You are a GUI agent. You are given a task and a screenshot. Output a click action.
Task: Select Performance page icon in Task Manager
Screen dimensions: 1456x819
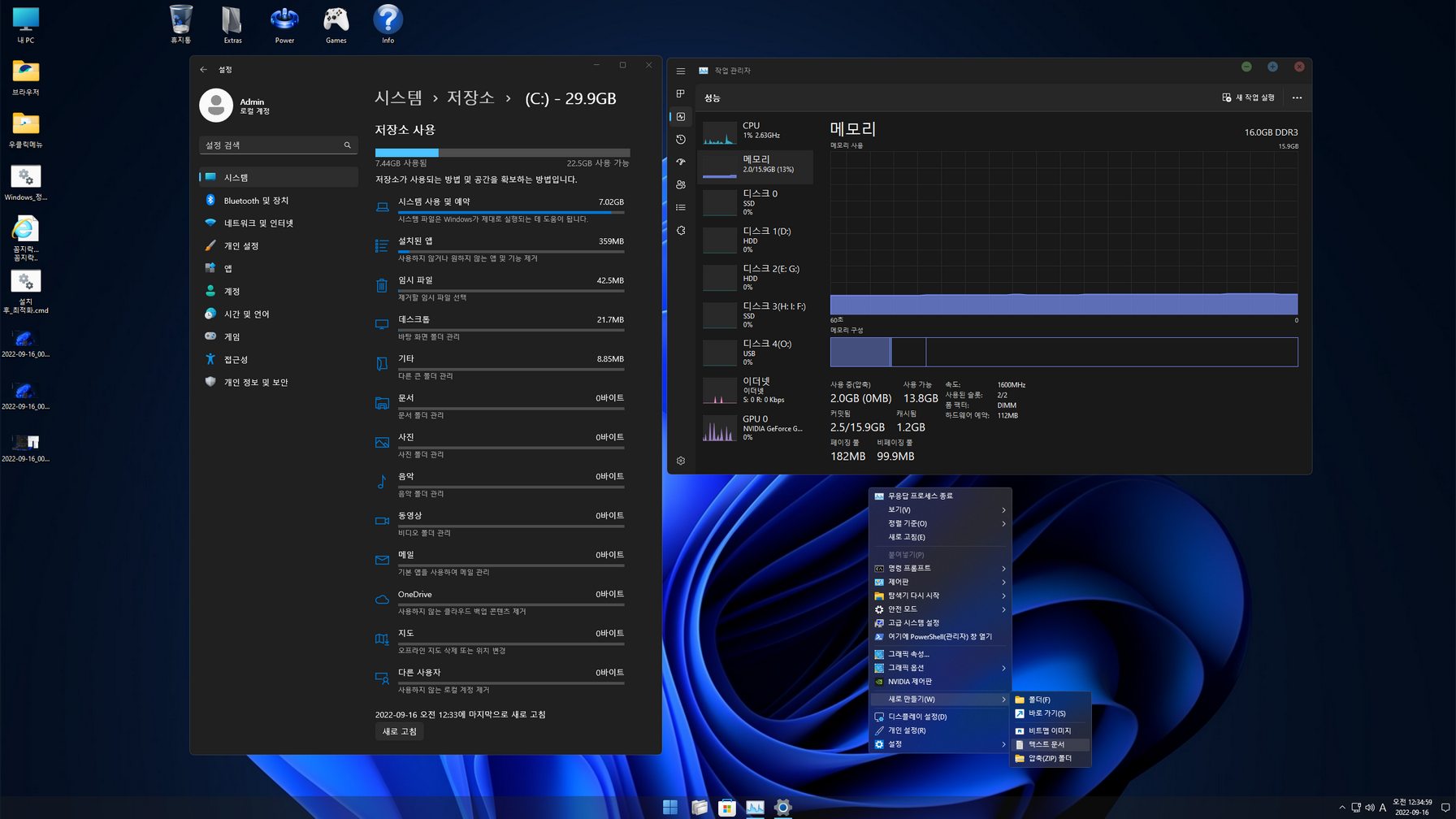point(681,117)
